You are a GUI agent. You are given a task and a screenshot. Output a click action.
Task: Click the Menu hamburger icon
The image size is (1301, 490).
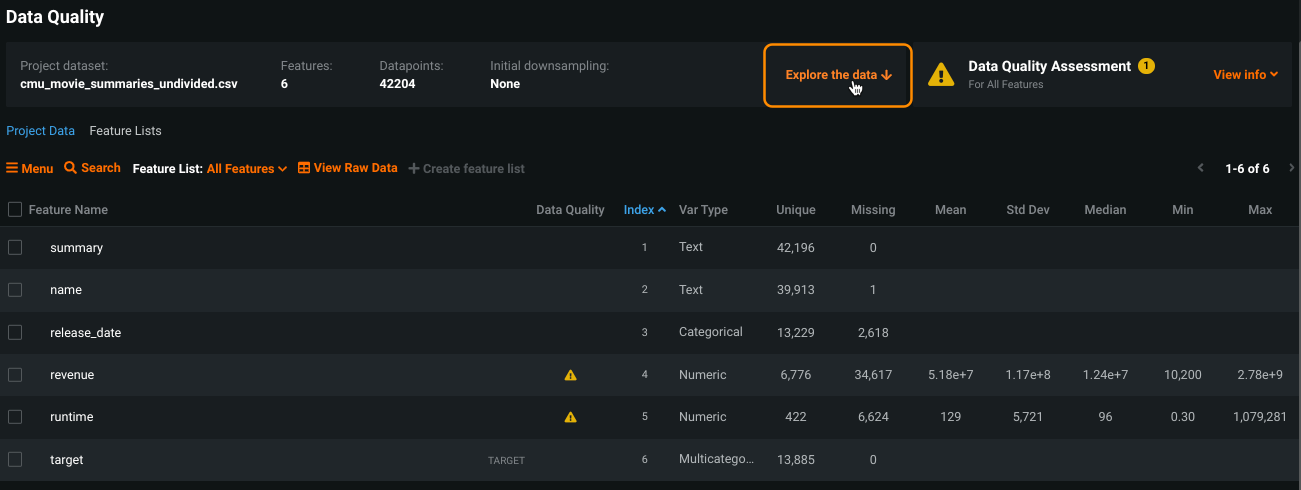[x=12, y=169]
